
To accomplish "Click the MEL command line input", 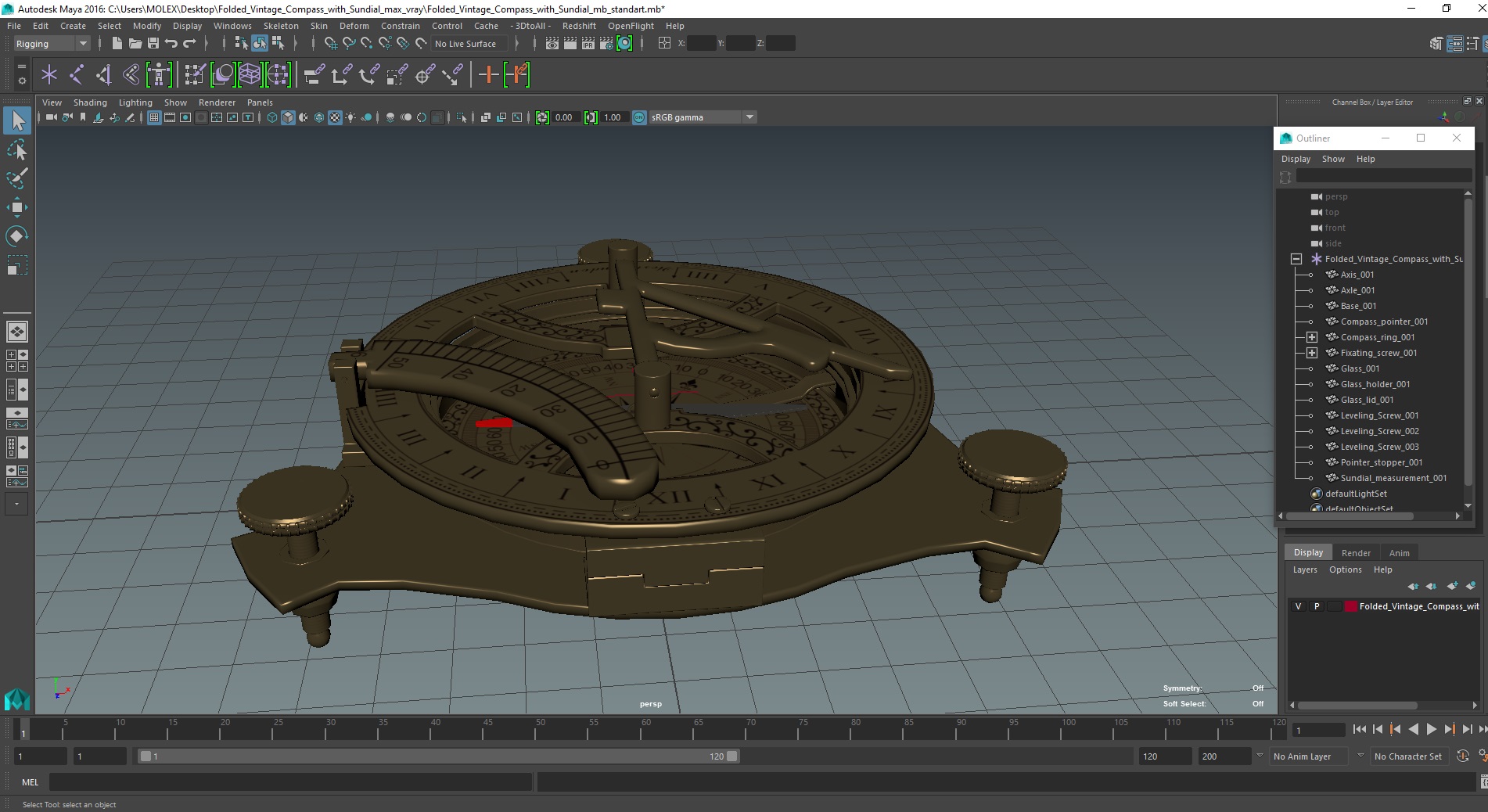I will pyautogui.click(x=289, y=781).
